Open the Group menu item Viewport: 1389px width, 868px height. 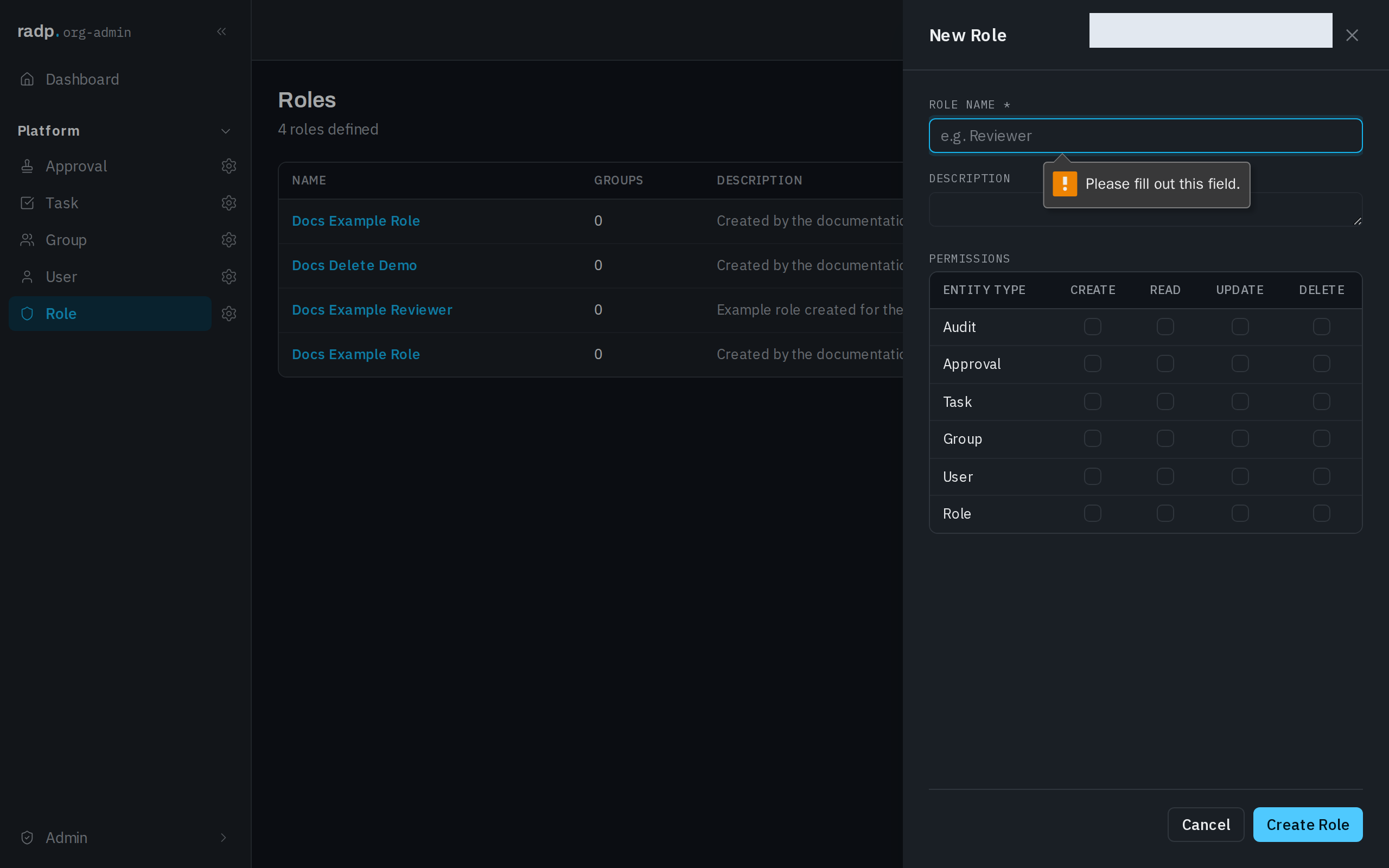click(x=110, y=240)
